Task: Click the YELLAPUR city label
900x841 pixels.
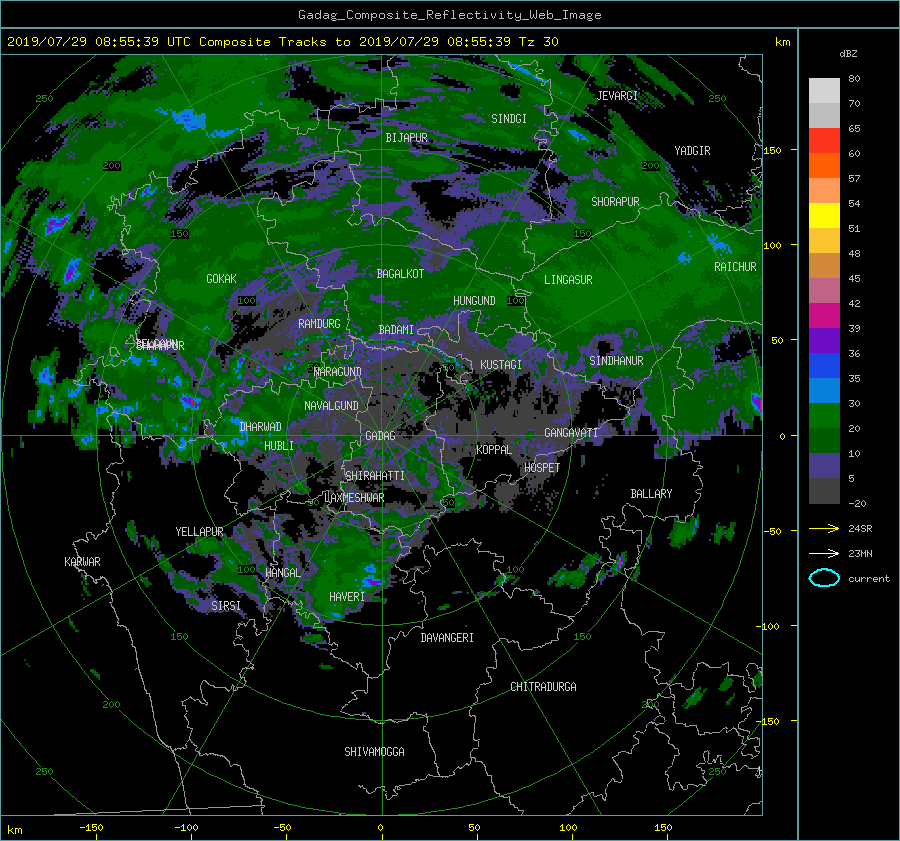Action: tap(199, 532)
